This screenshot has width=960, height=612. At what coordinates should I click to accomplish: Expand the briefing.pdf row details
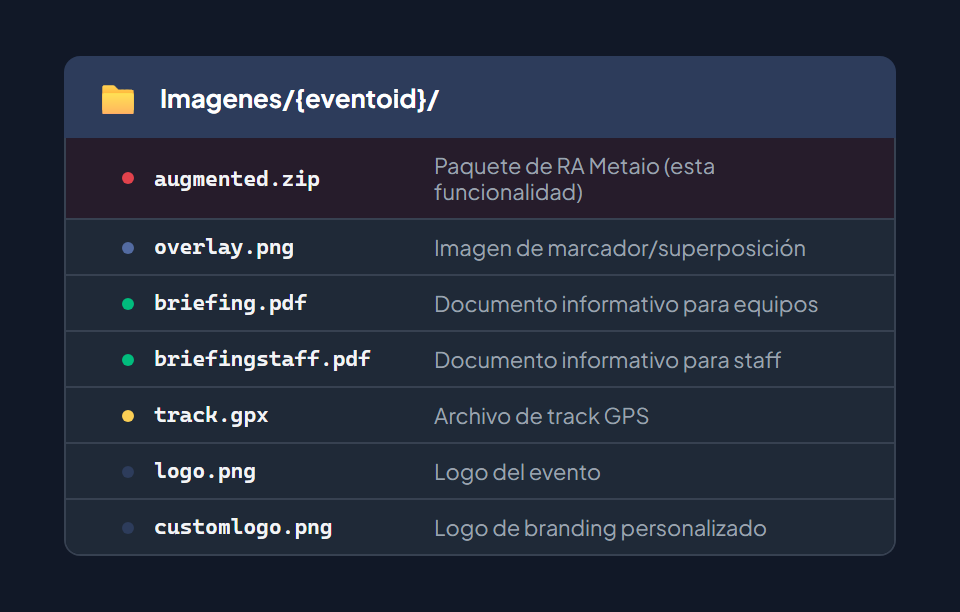[480, 303]
